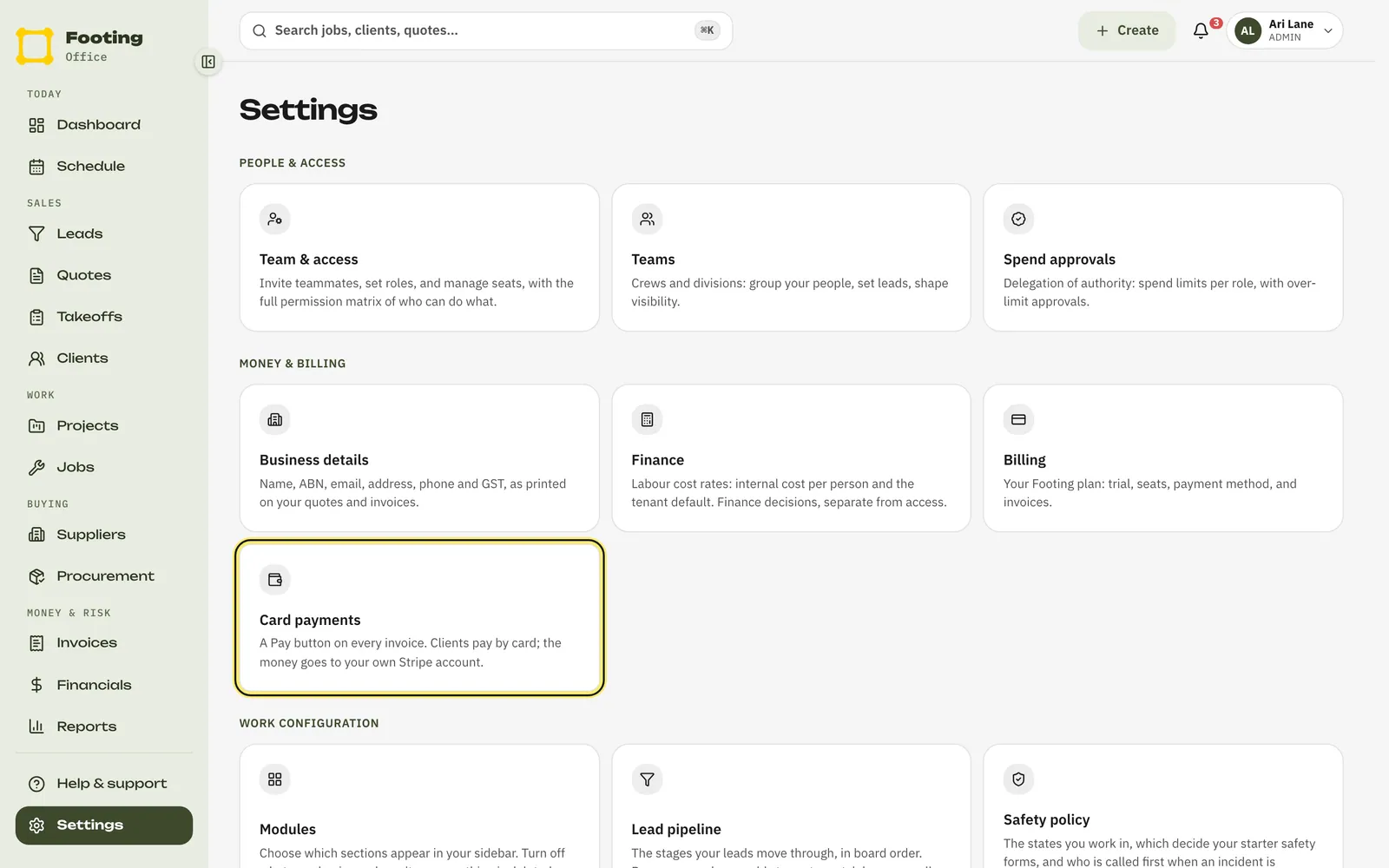Click the ⌘K shortcut badge
The image size is (1389, 868).
tap(707, 30)
